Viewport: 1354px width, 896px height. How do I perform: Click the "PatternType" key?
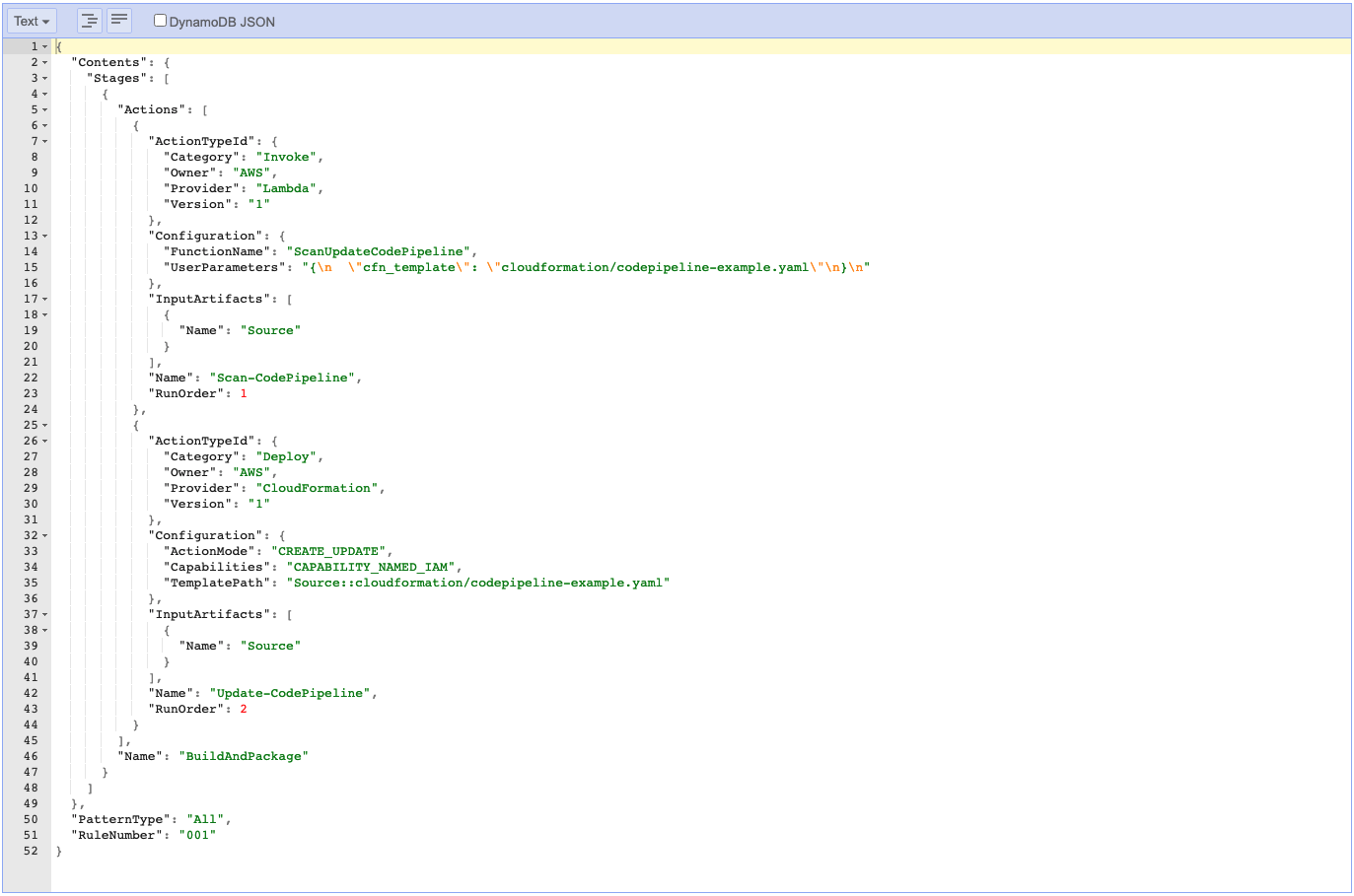point(120,820)
